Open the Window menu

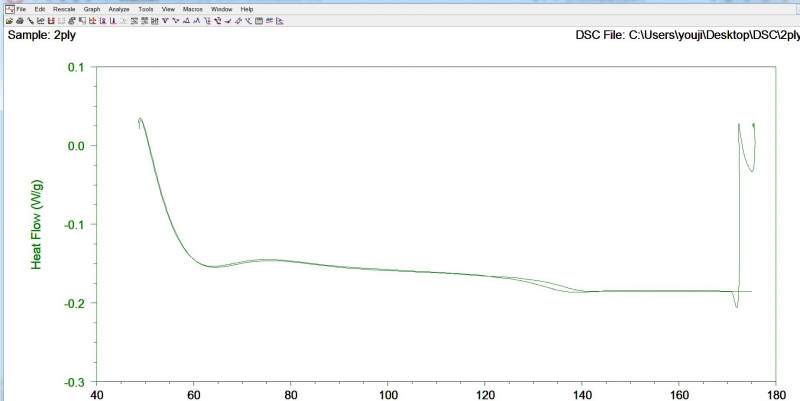click(x=222, y=9)
